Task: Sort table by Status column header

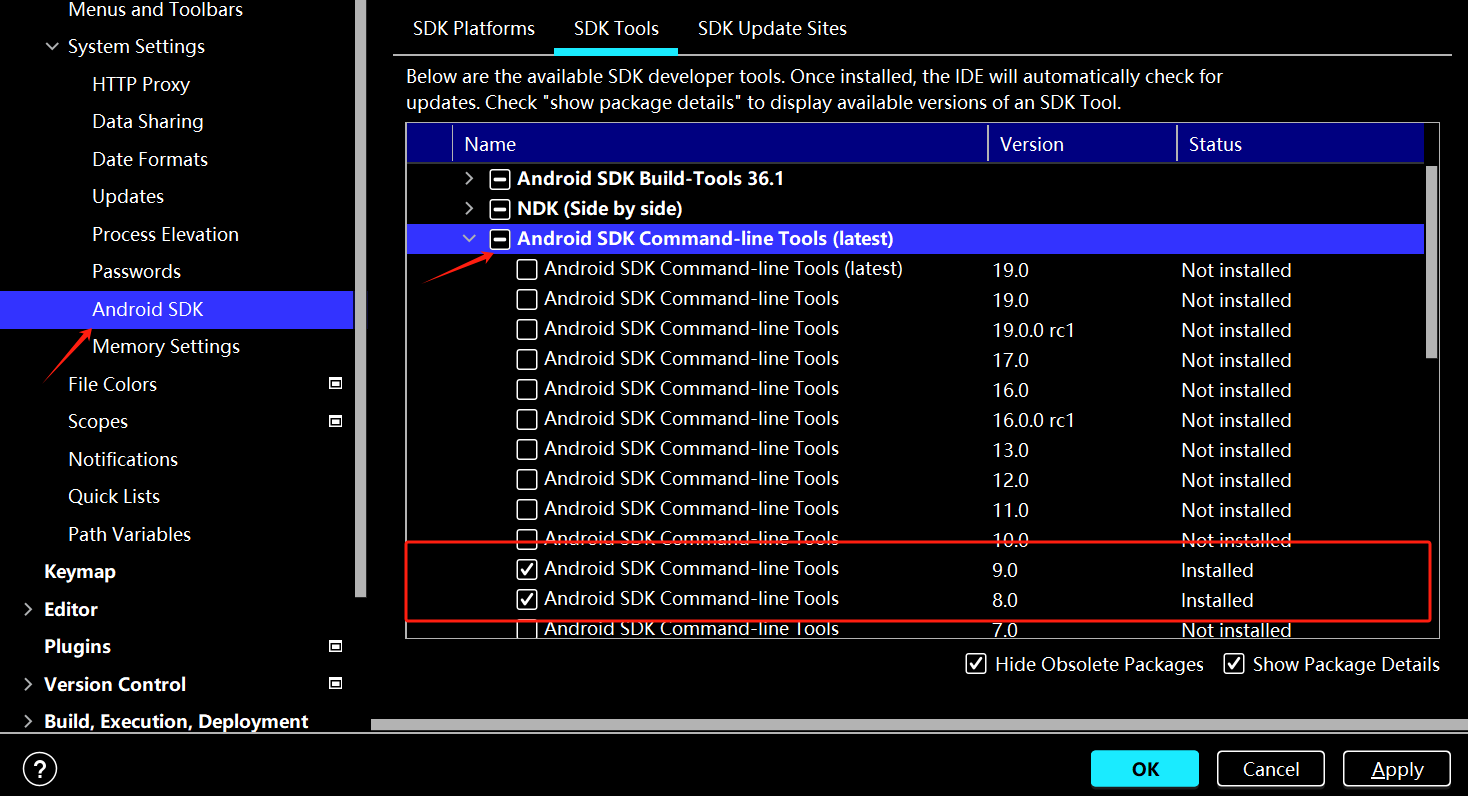Action: pyautogui.click(x=1300, y=144)
